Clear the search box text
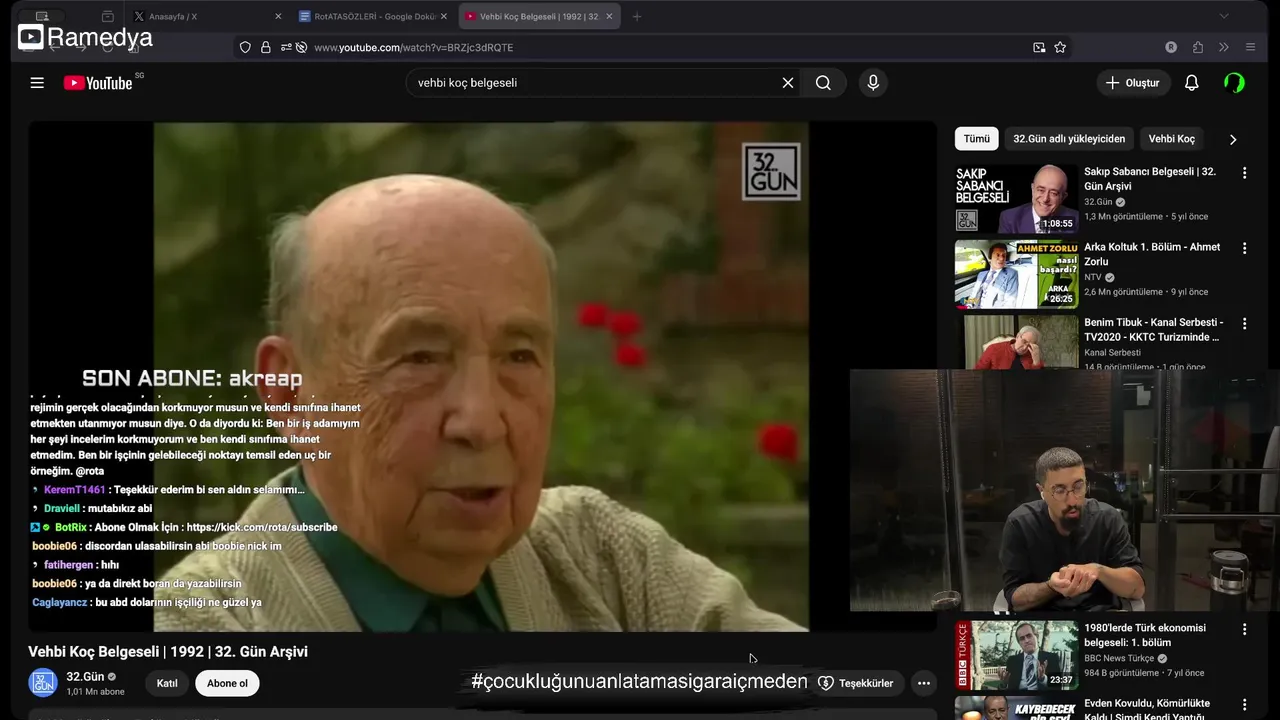This screenshot has width=1280, height=720. point(788,83)
